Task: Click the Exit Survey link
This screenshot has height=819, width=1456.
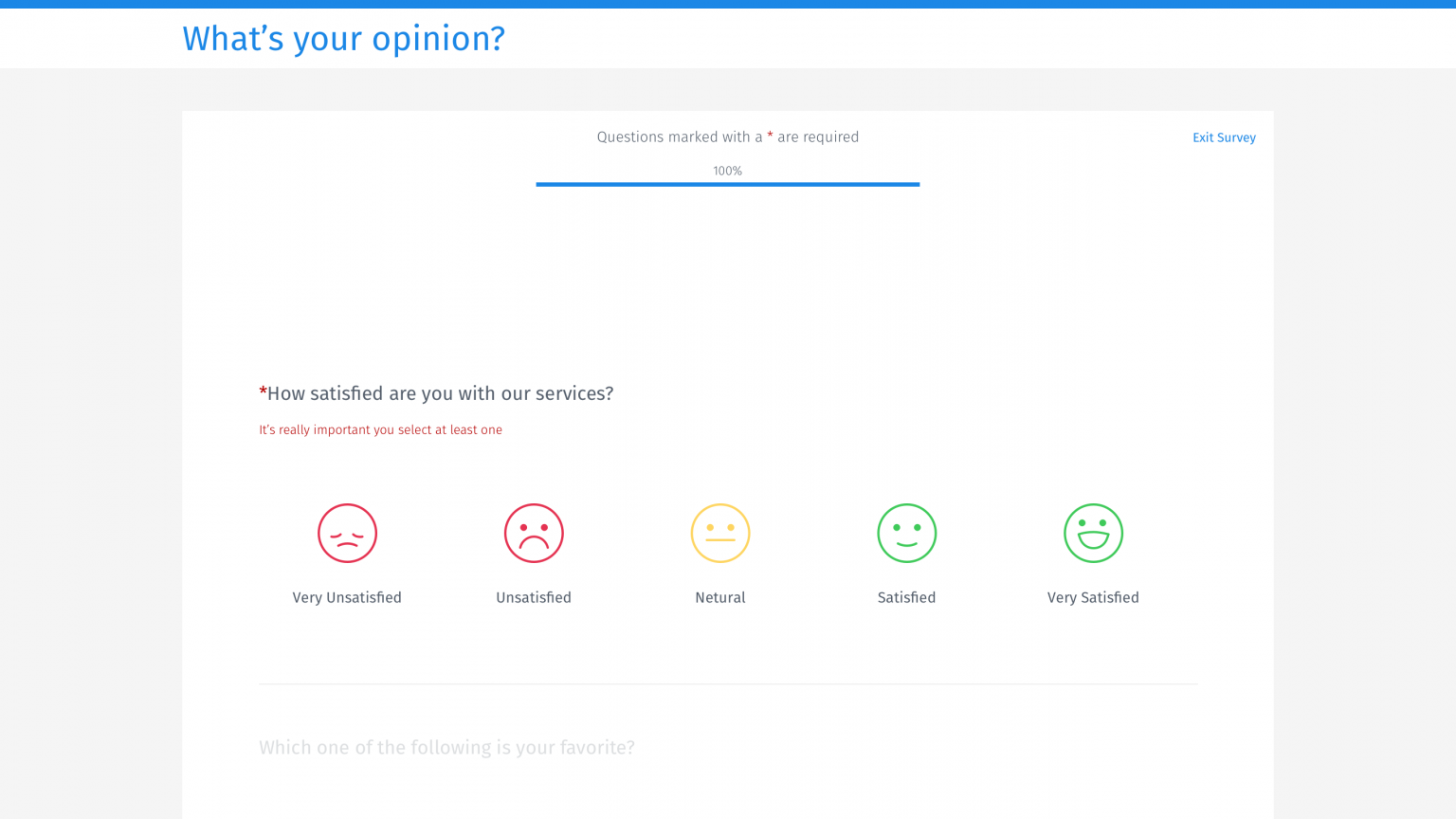Action: pyautogui.click(x=1224, y=137)
